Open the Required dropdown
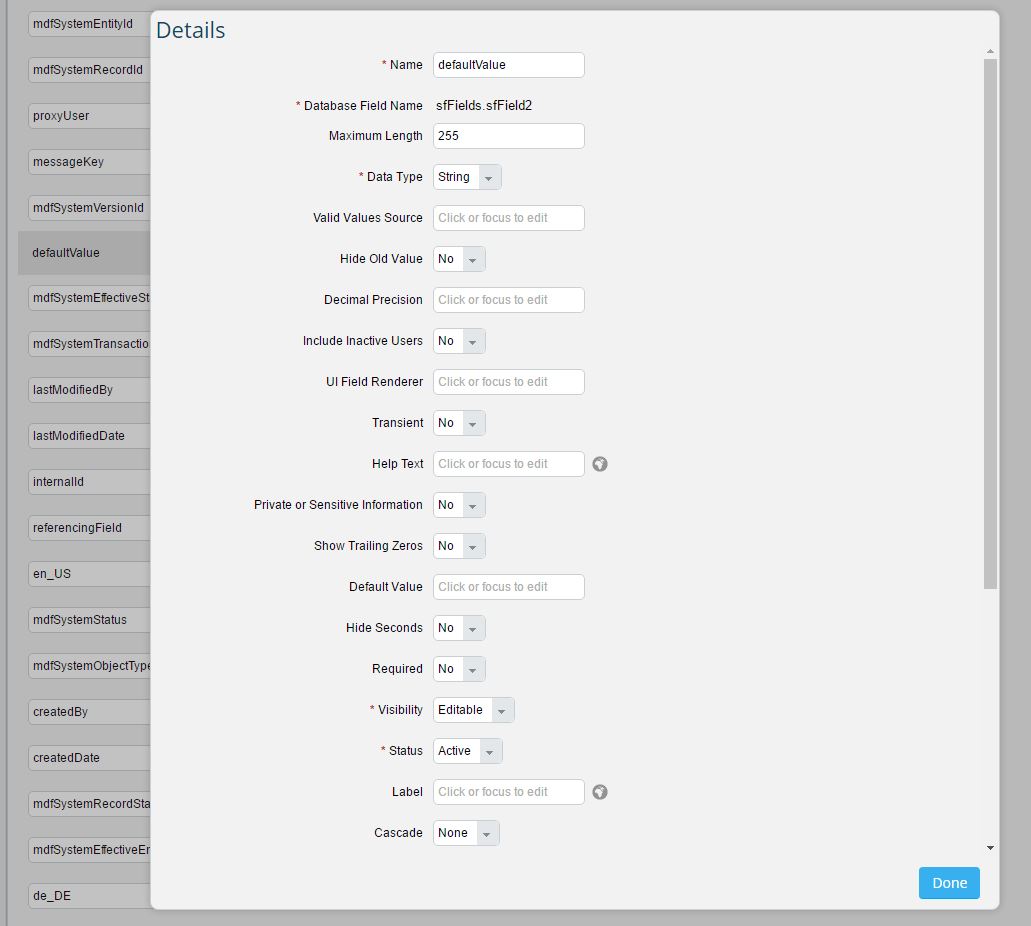Image resolution: width=1031 pixels, height=926 pixels. click(x=459, y=669)
